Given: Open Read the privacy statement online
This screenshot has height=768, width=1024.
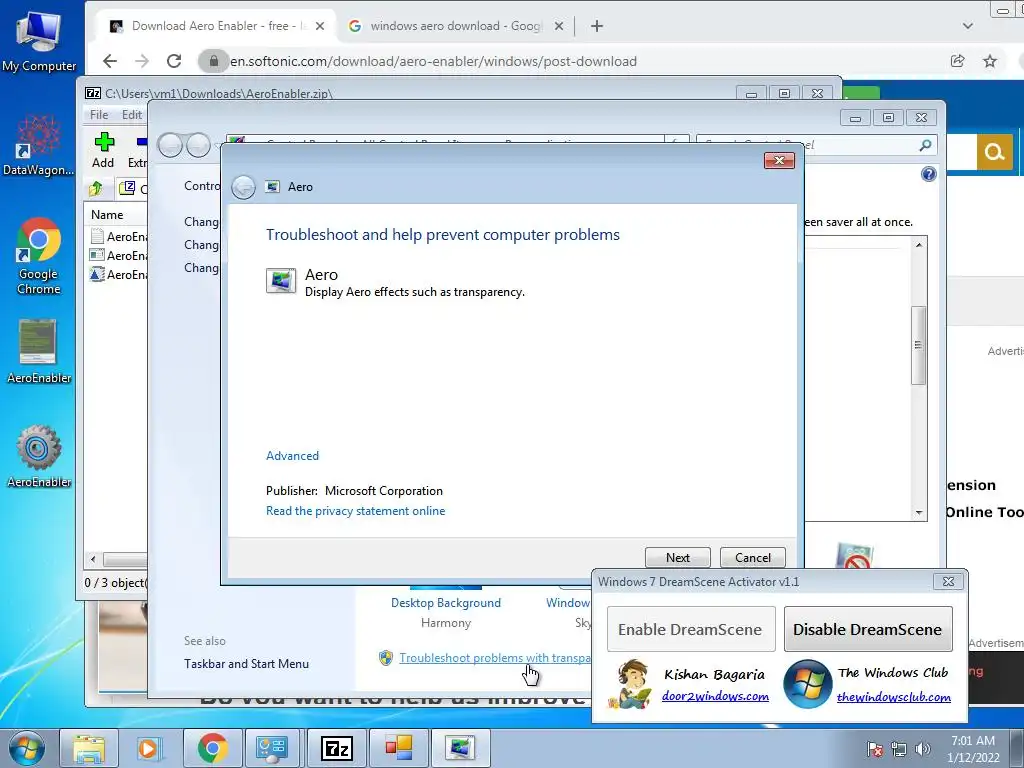Looking at the screenshot, I should click(x=355, y=511).
